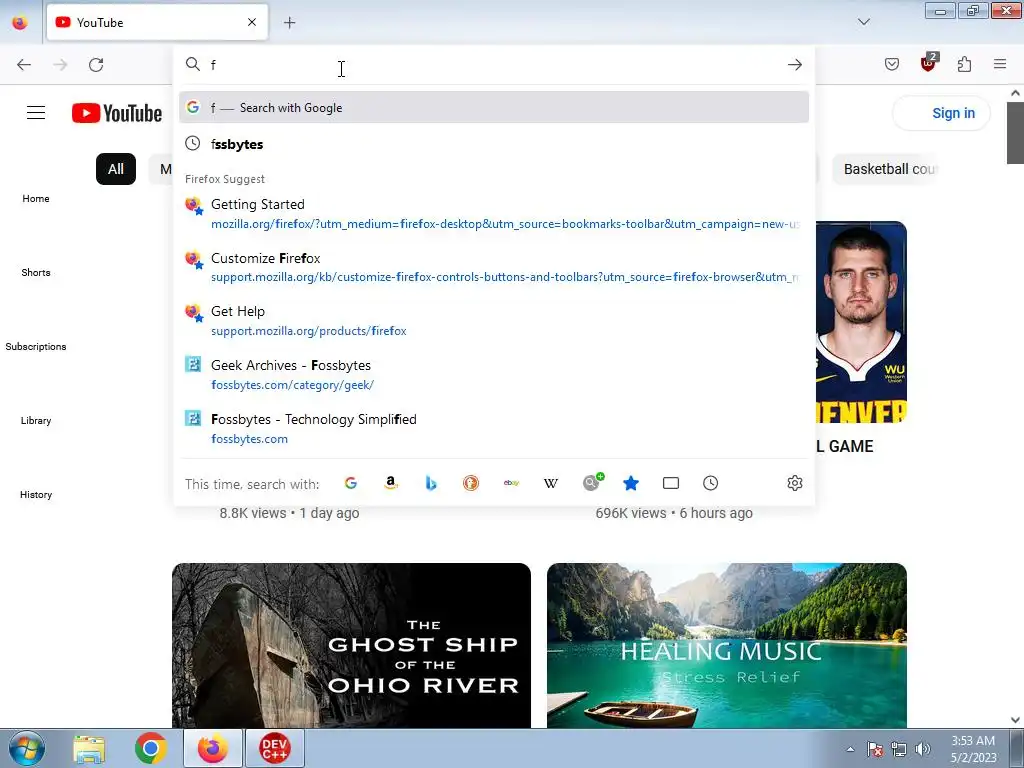Open 'Fossbytes - Technology Simplified' suggestion
Image resolution: width=1024 pixels, height=768 pixels.
point(494,429)
